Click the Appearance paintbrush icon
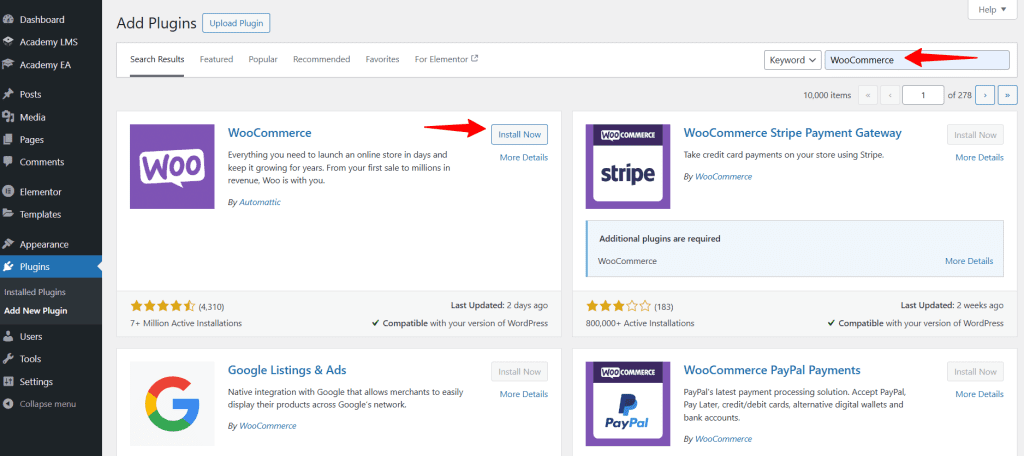This screenshot has height=456, width=1024. point(8,244)
